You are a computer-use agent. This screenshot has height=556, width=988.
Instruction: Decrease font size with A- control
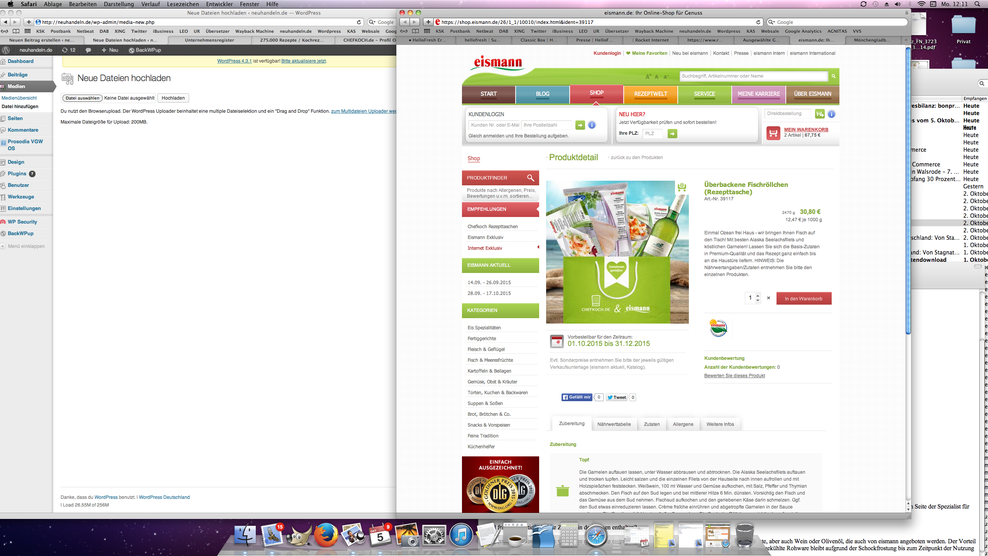point(666,77)
